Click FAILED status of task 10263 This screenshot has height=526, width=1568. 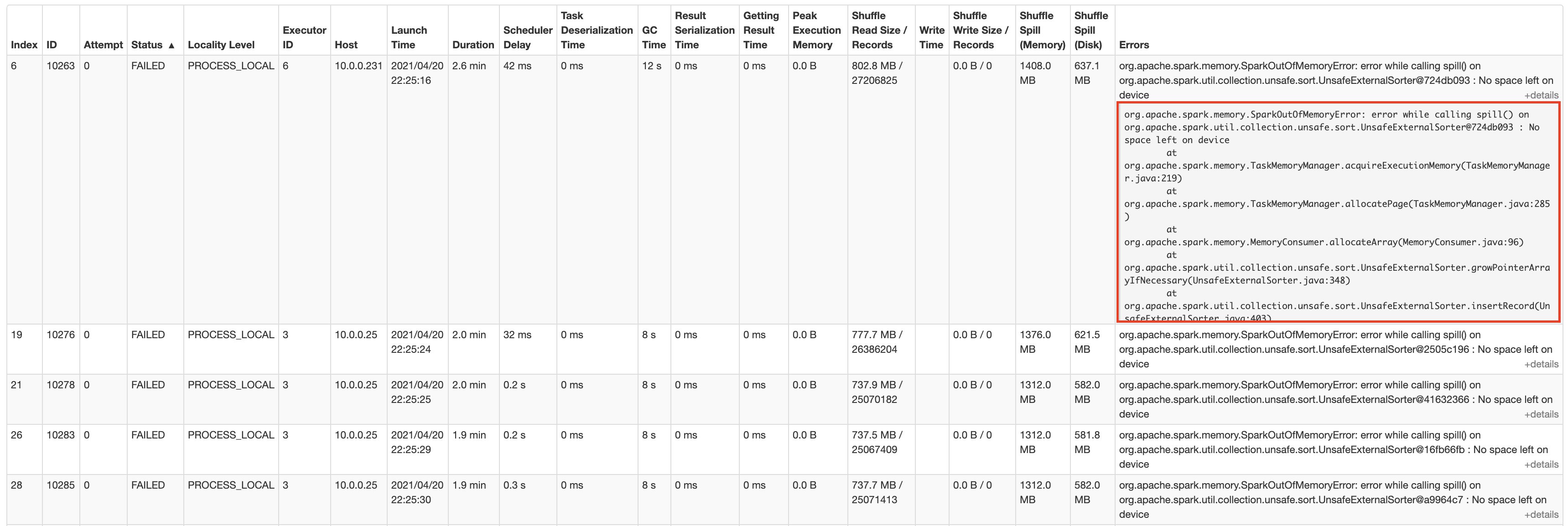pyautogui.click(x=148, y=66)
